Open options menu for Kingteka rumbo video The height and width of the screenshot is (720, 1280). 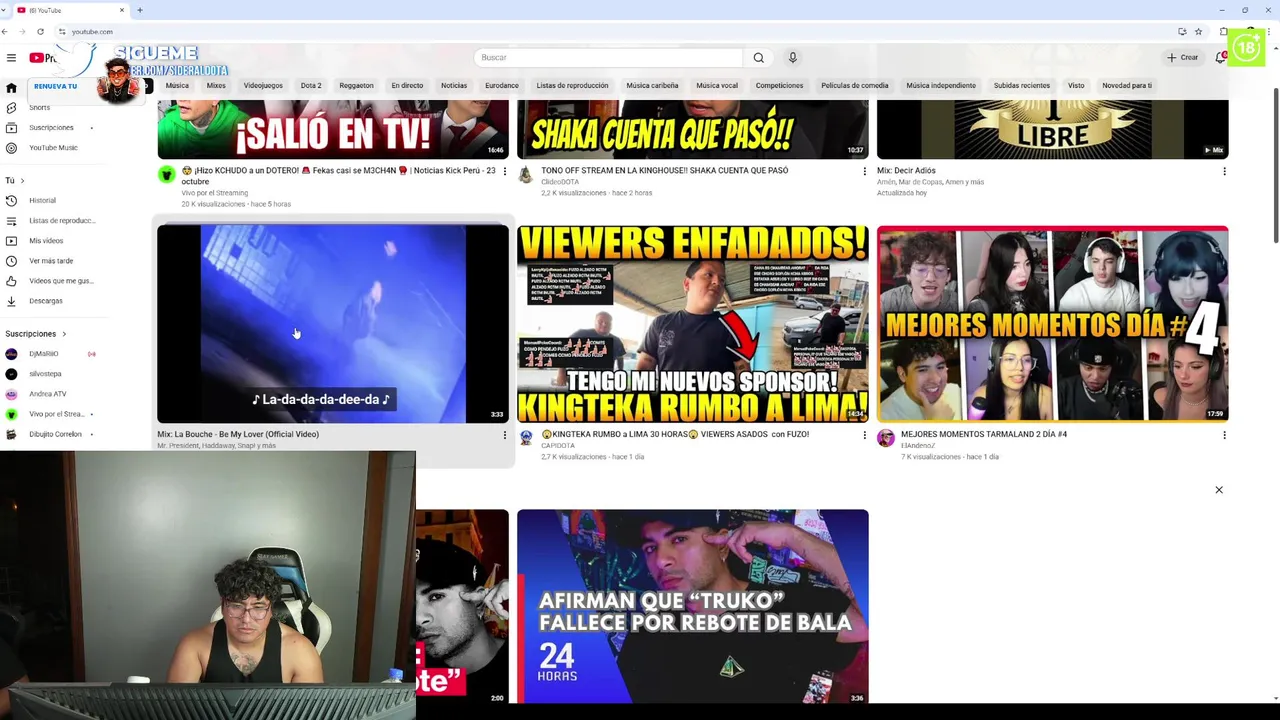pyautogui.click(x=864, y=435)
